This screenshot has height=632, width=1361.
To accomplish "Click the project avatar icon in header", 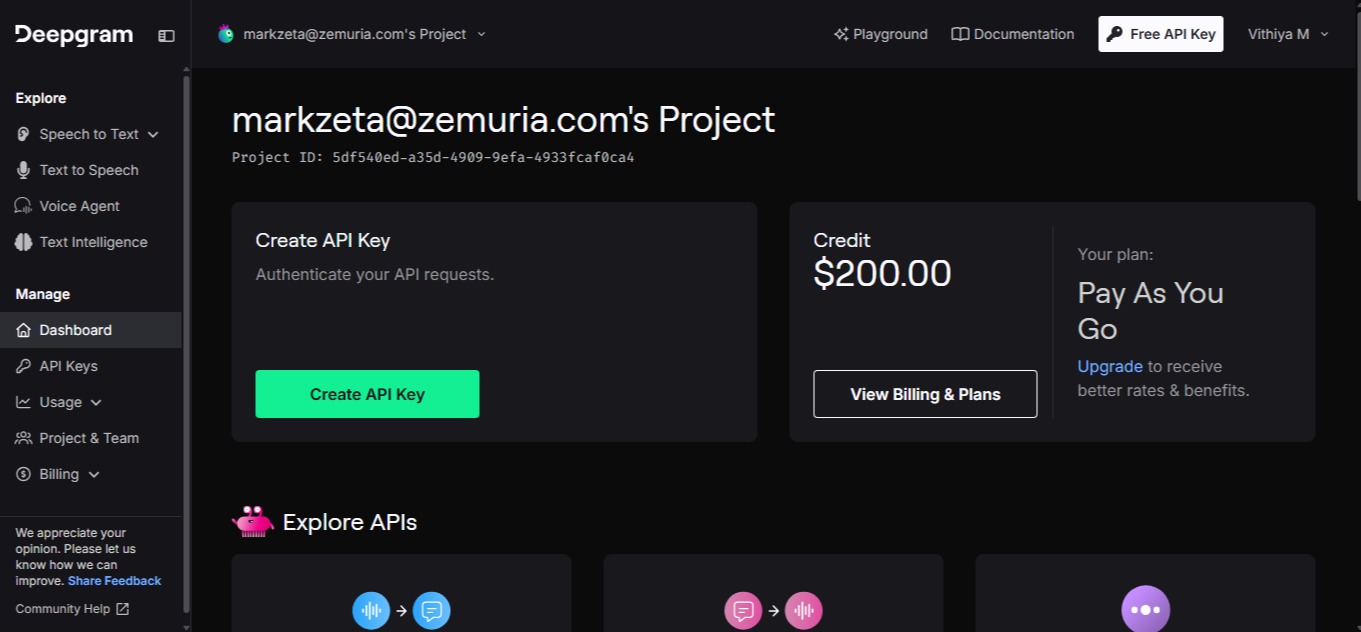I will click(x=226, y=34).
